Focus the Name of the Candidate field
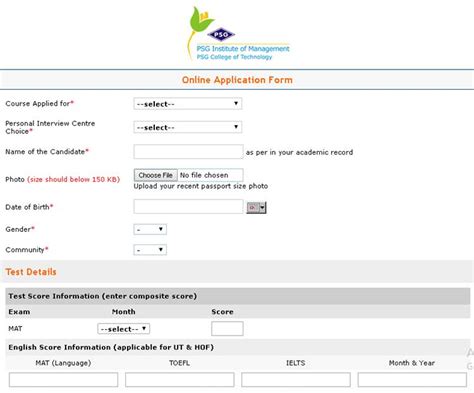 (188, 152)
